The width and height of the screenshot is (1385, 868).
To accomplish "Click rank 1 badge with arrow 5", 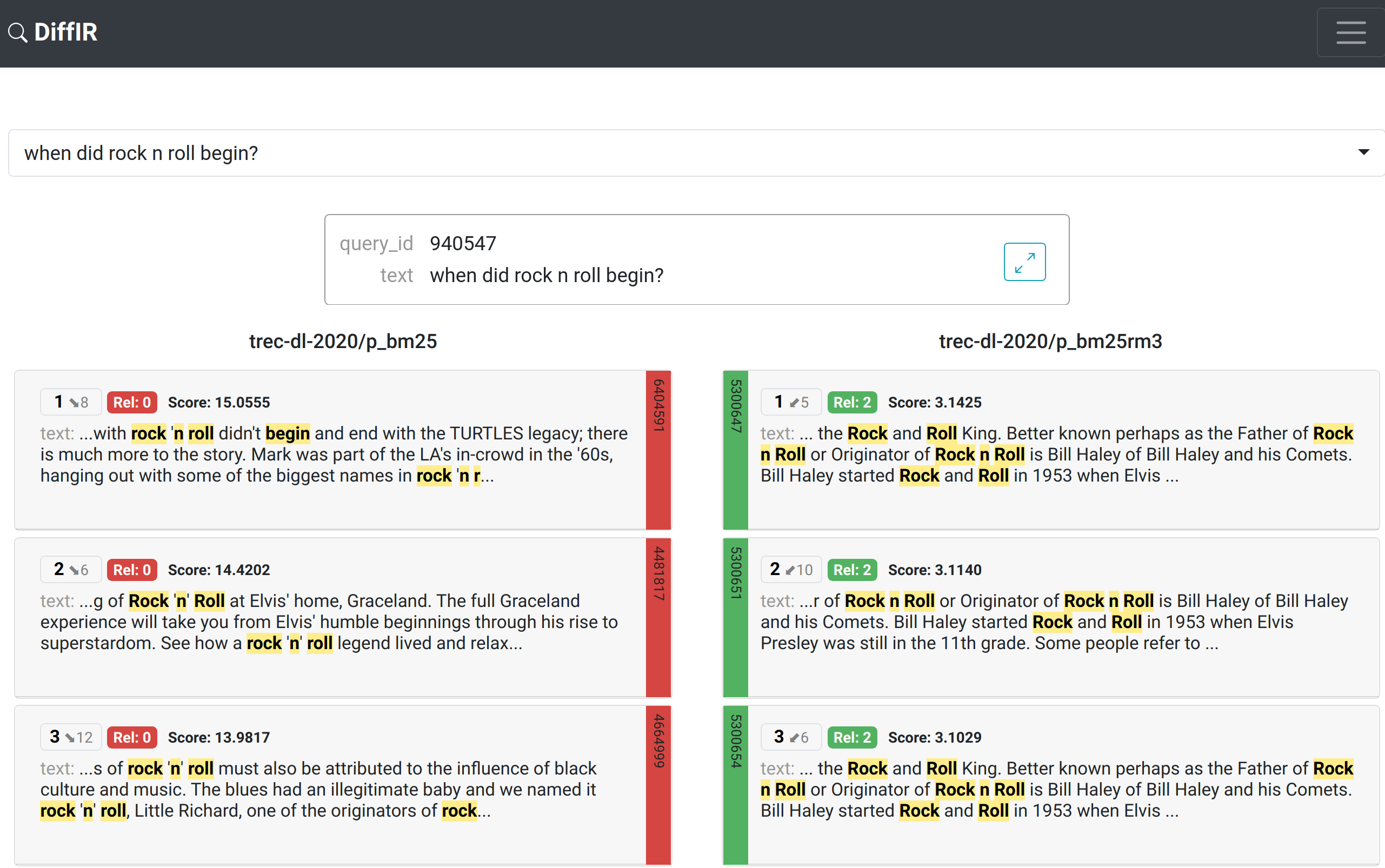I will click(x=791, y=402).
